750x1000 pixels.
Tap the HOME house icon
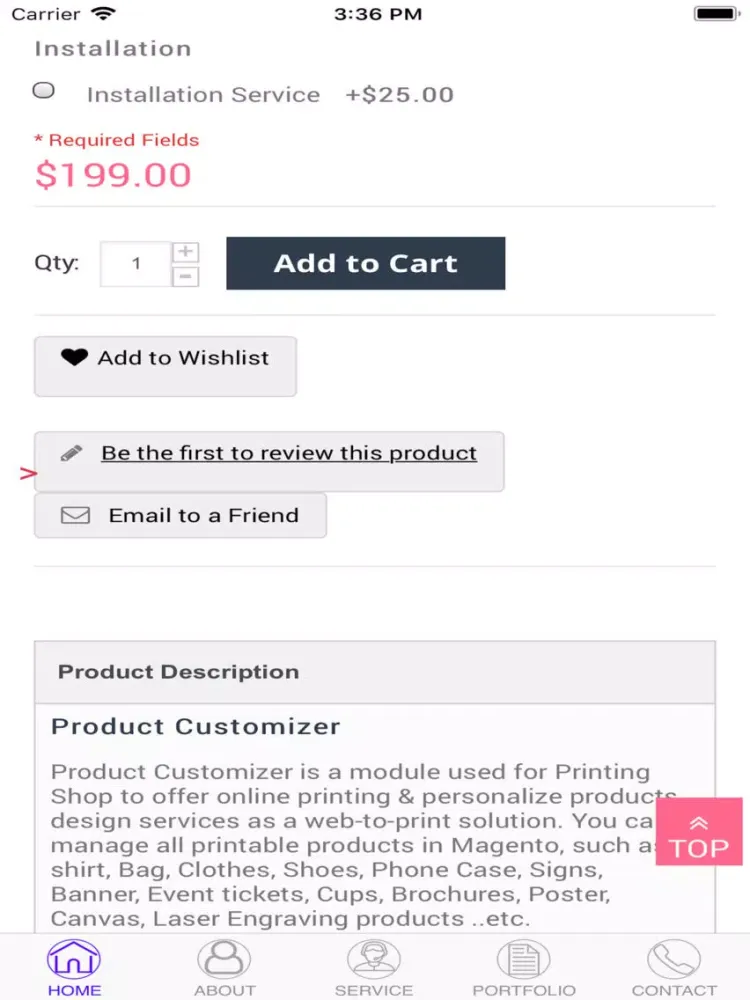(74, 961)
